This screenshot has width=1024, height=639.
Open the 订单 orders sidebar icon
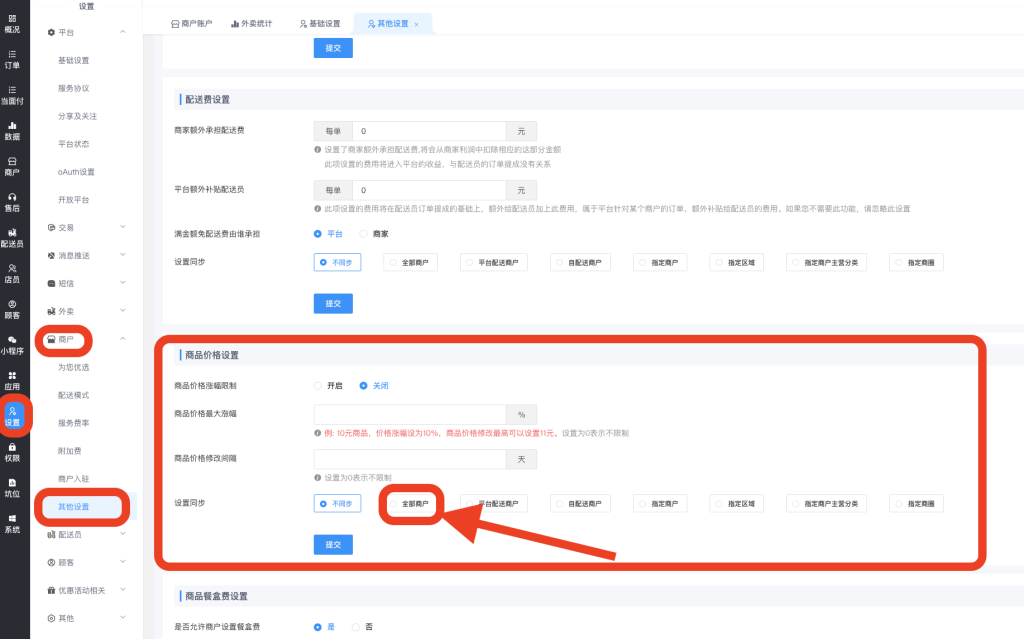tap(12, 59)
